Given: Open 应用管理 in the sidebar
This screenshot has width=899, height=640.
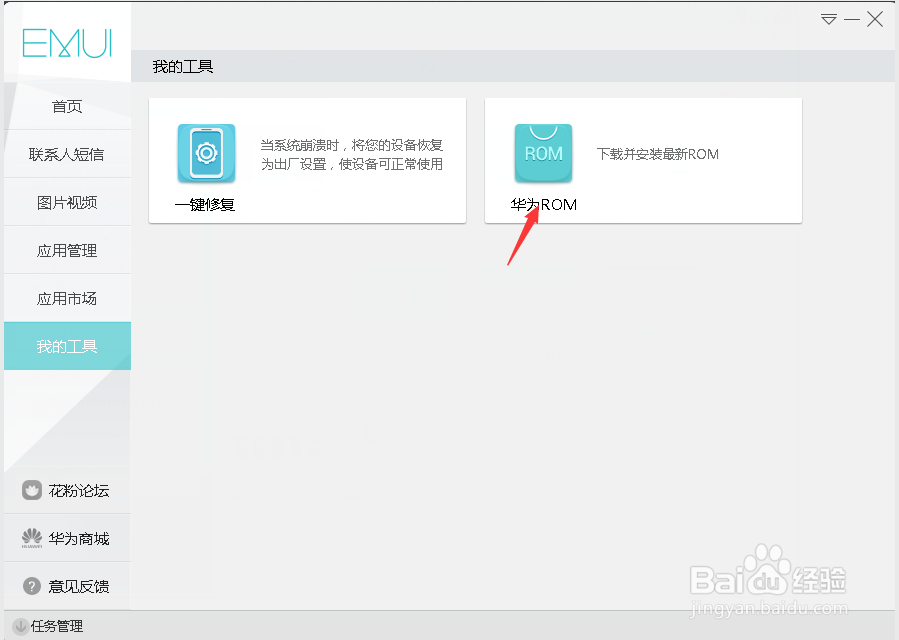Looking at the screenshot, I should point(67,251).
